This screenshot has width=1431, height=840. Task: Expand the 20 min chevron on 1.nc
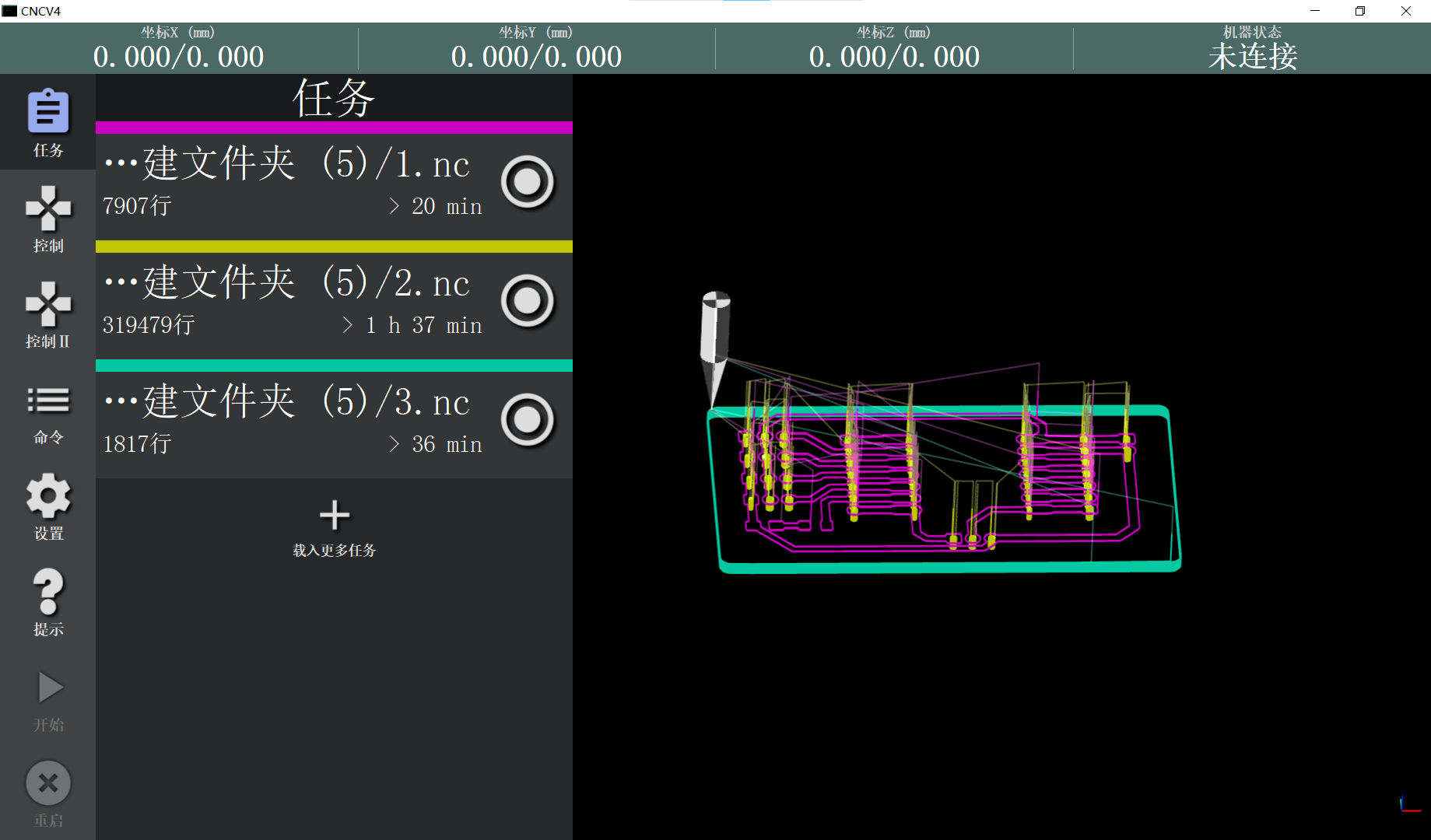(x=395, y=206)
